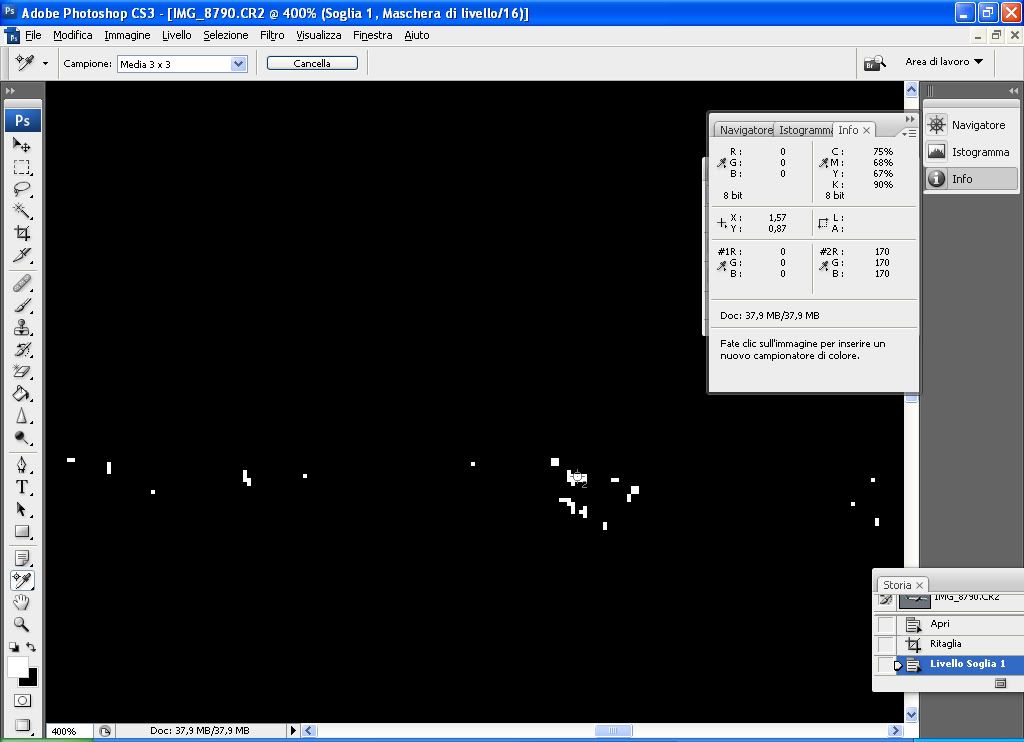Select the Hand tool
This screenshot has width=1024, height=742.
[22, 602]
